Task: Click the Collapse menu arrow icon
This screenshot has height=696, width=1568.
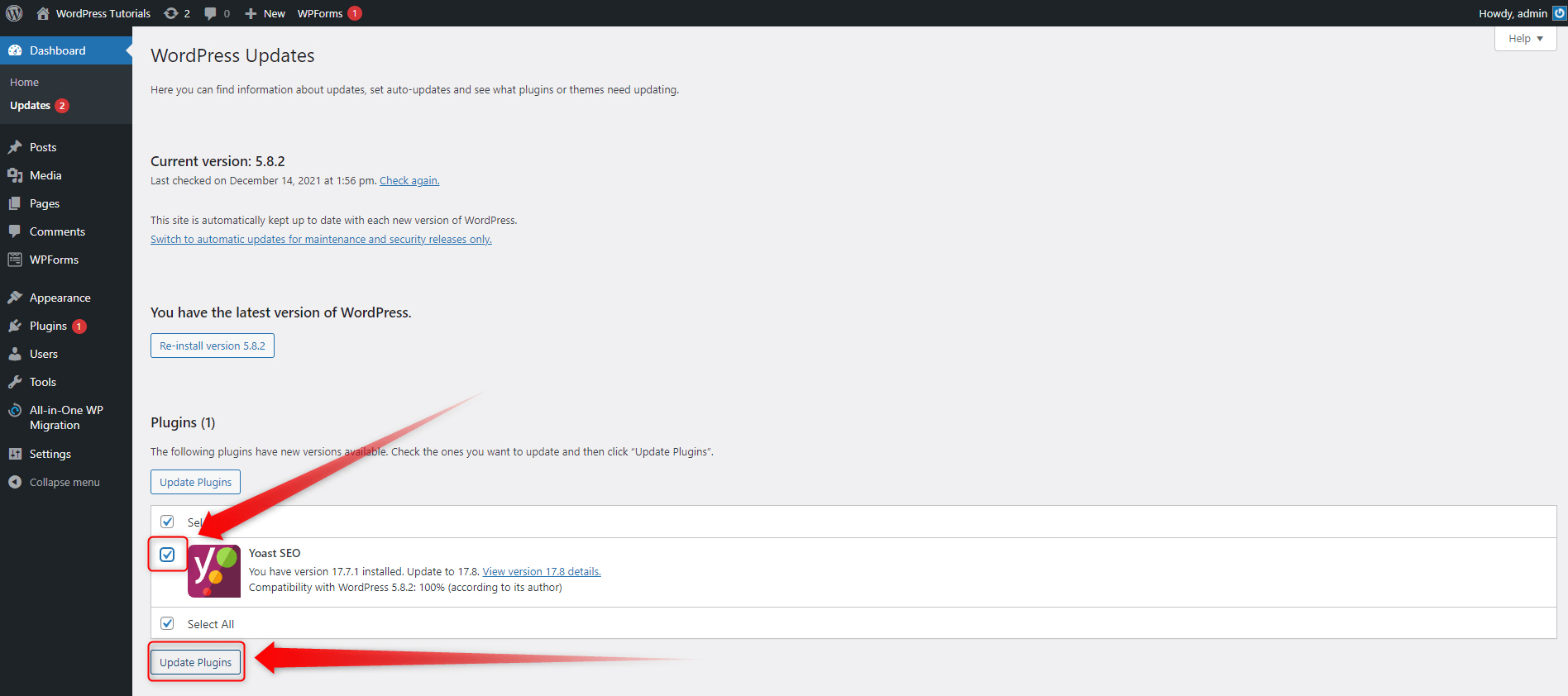Action: point(15,482)
